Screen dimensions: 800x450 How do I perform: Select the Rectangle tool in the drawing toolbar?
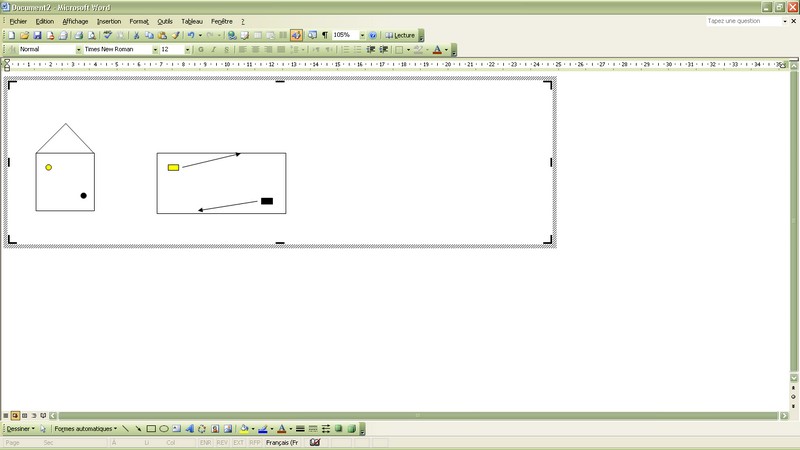151,429
